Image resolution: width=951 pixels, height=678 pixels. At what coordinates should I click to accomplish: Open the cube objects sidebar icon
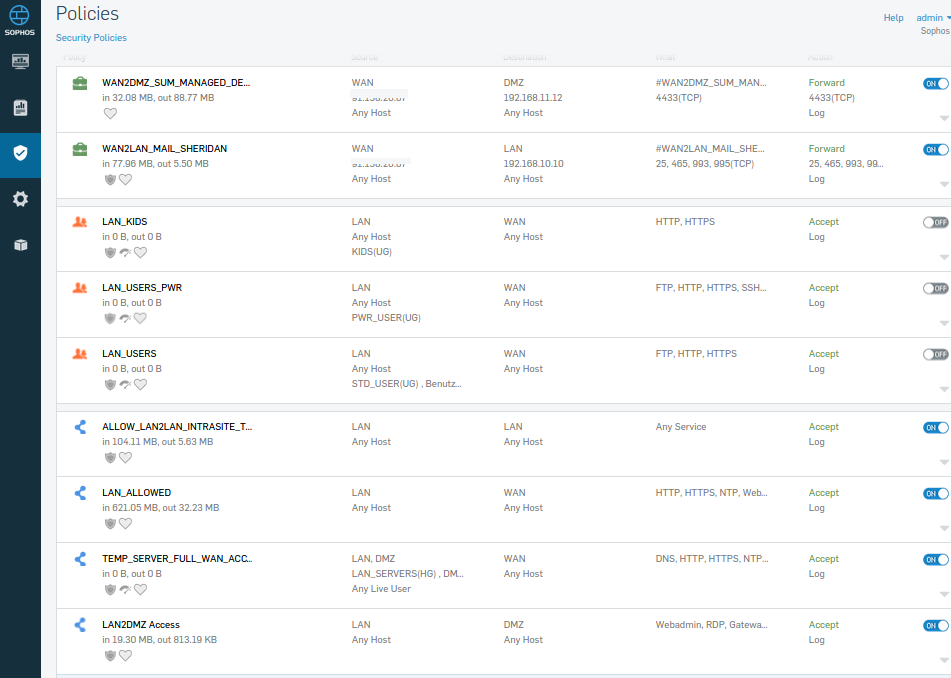pos(20,245)
